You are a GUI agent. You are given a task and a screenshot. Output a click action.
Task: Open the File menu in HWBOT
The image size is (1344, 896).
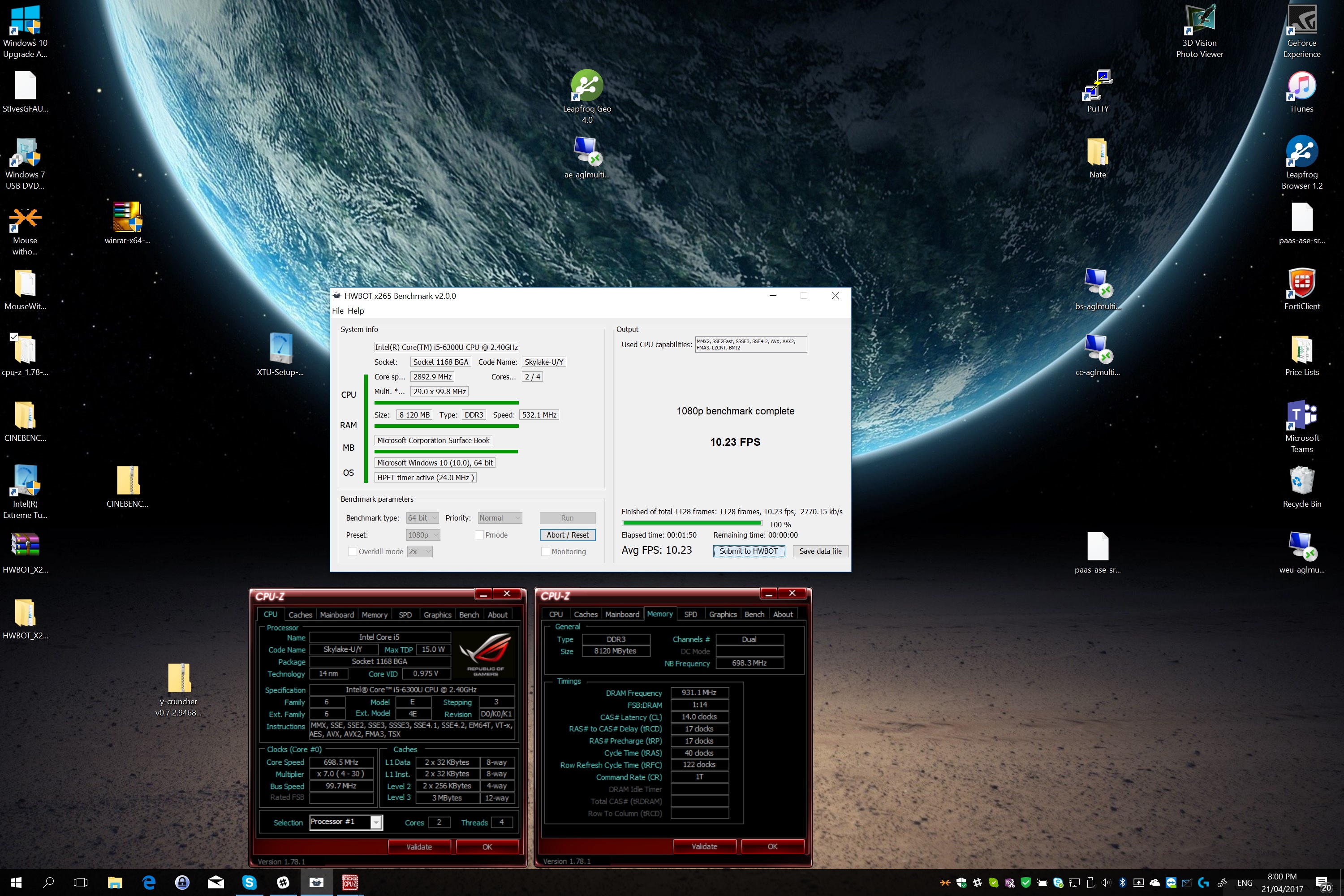coord(338,311)
